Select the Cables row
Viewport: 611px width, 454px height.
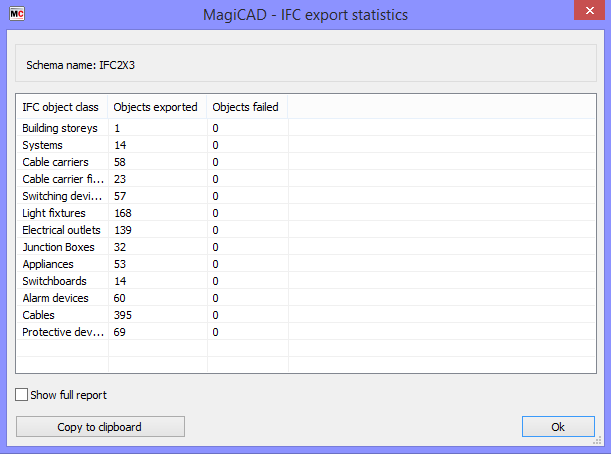306,315
